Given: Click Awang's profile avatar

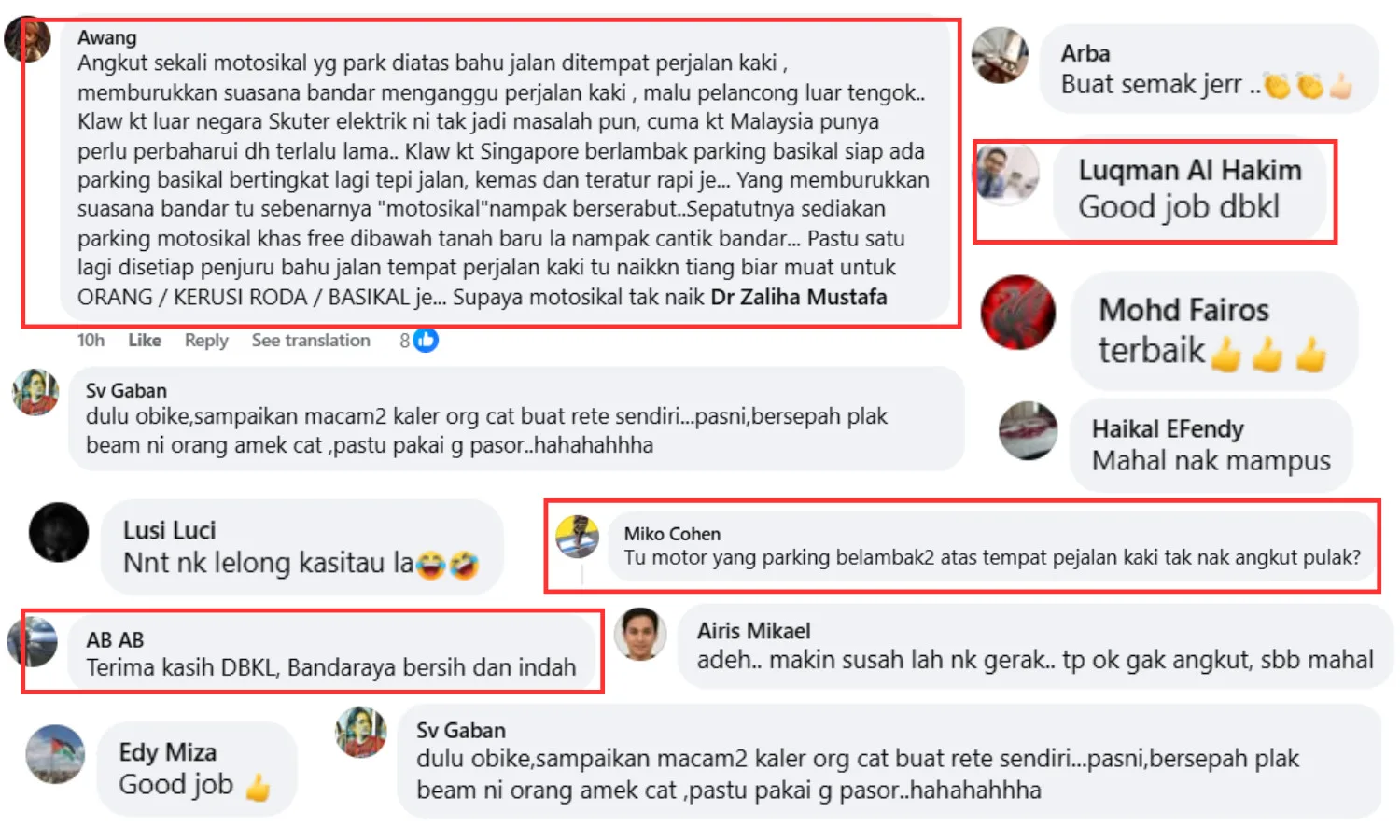Looking at the screenshot, I should [27, 39].
